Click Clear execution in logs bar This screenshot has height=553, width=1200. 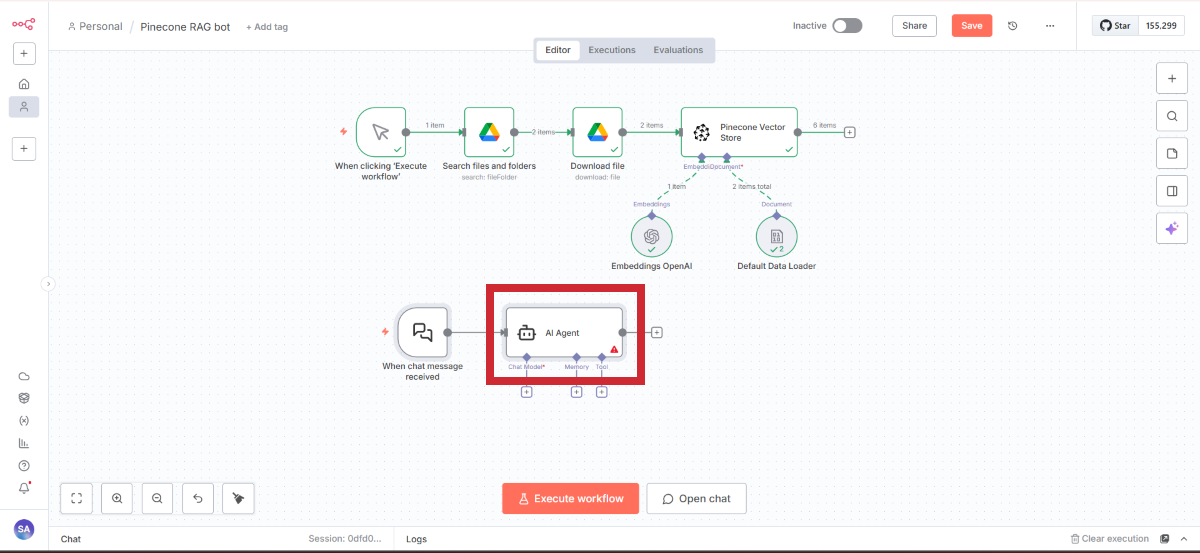[1109, 539]
